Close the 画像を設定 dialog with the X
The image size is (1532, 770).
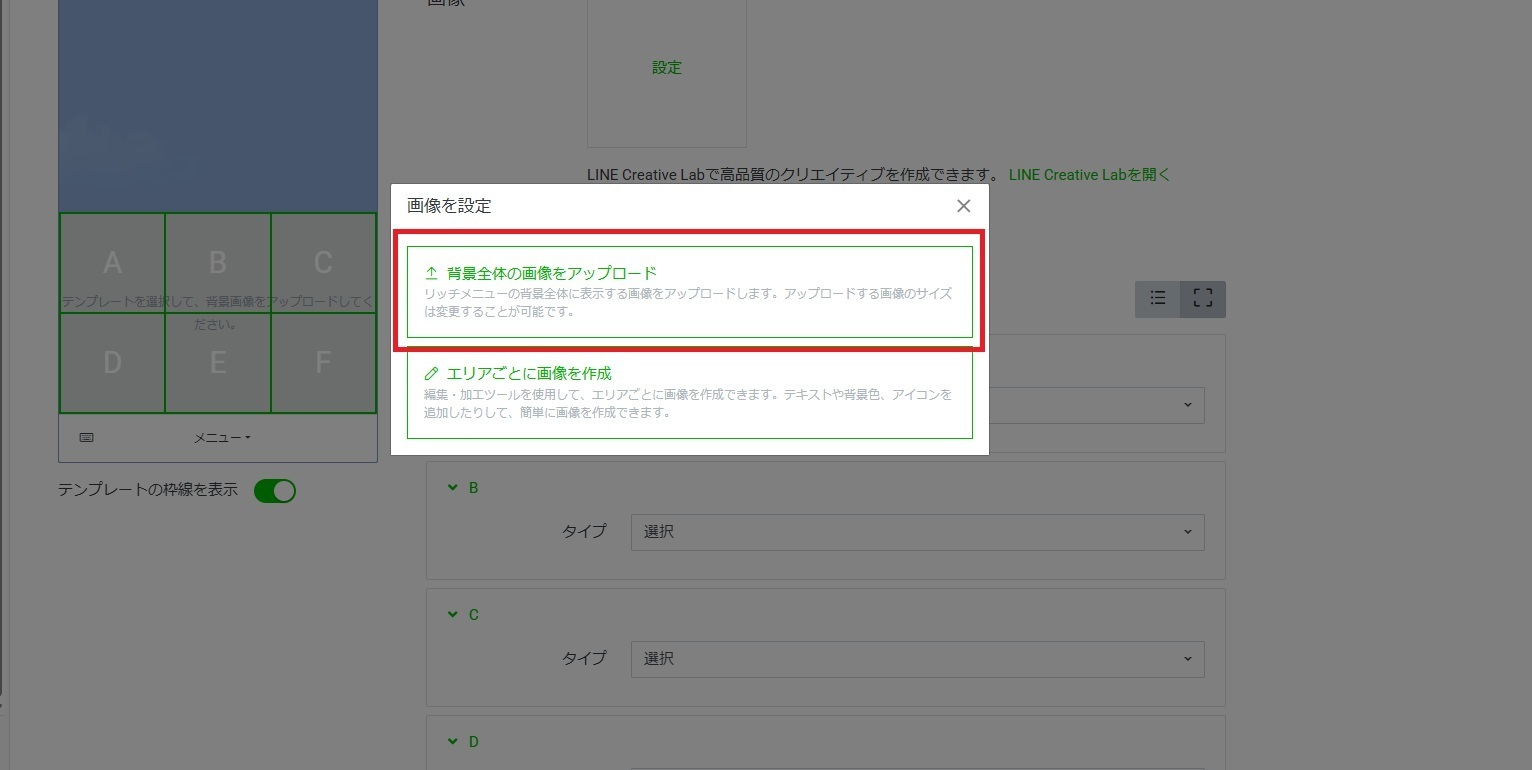(x=963, y=206)
